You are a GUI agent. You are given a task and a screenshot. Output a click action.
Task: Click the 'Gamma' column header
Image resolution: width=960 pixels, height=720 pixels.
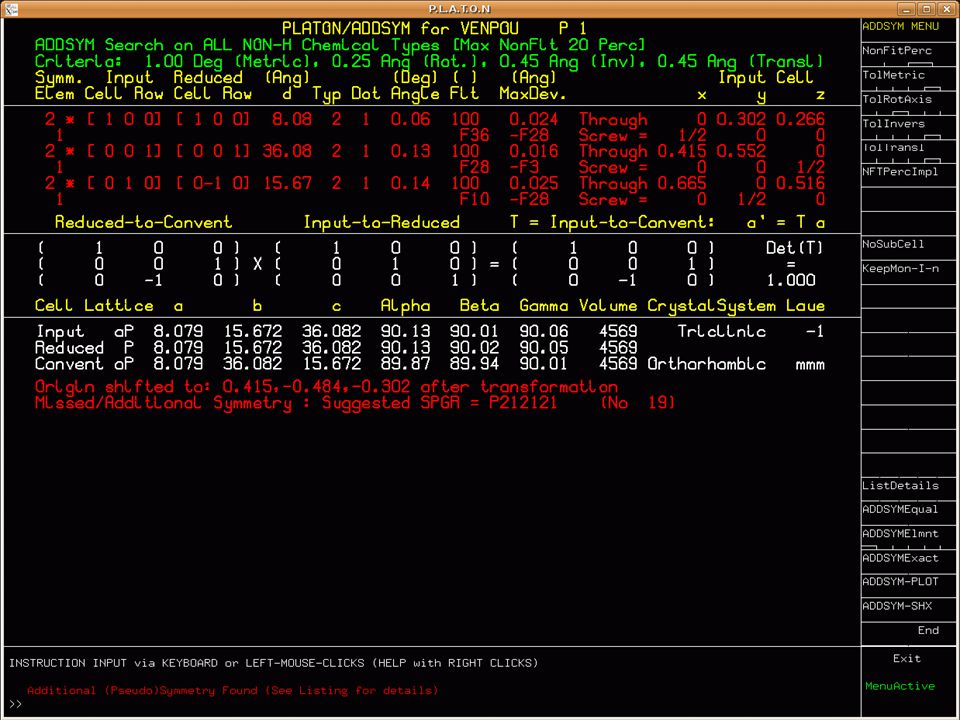point(543,306)
